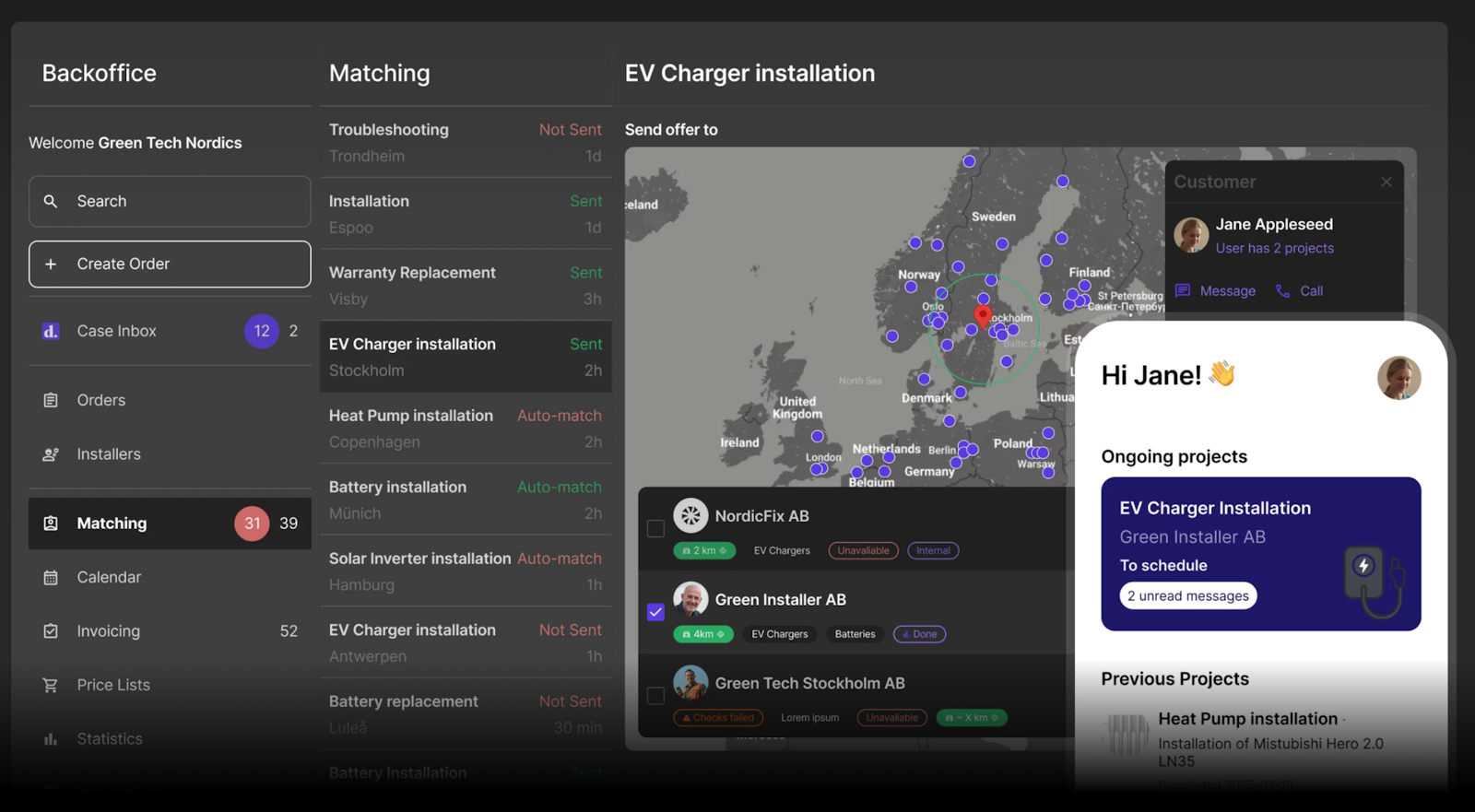Click the Statistics bar chart icon

[51, 739]
